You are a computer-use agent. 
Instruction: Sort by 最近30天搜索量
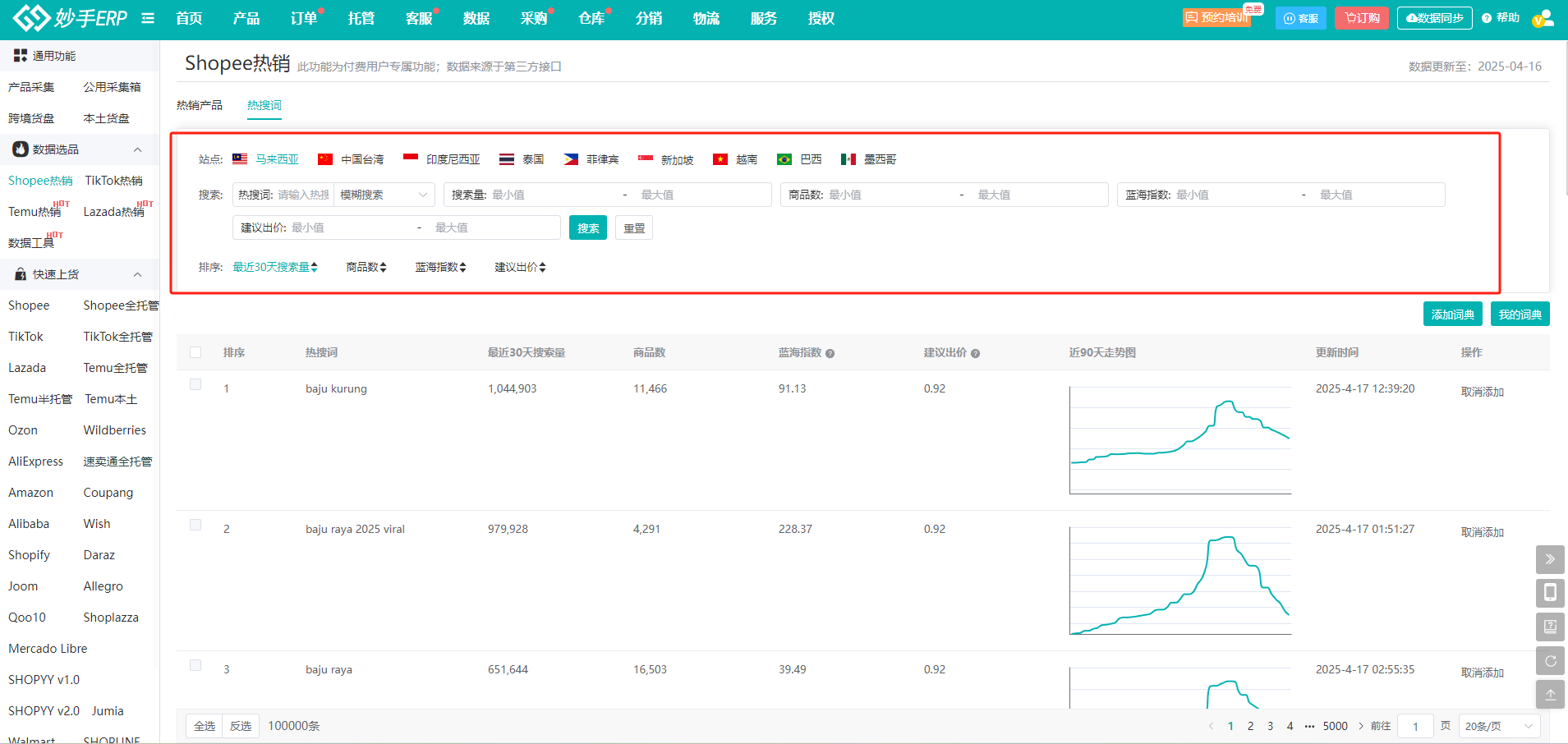[x=275, y=267]
